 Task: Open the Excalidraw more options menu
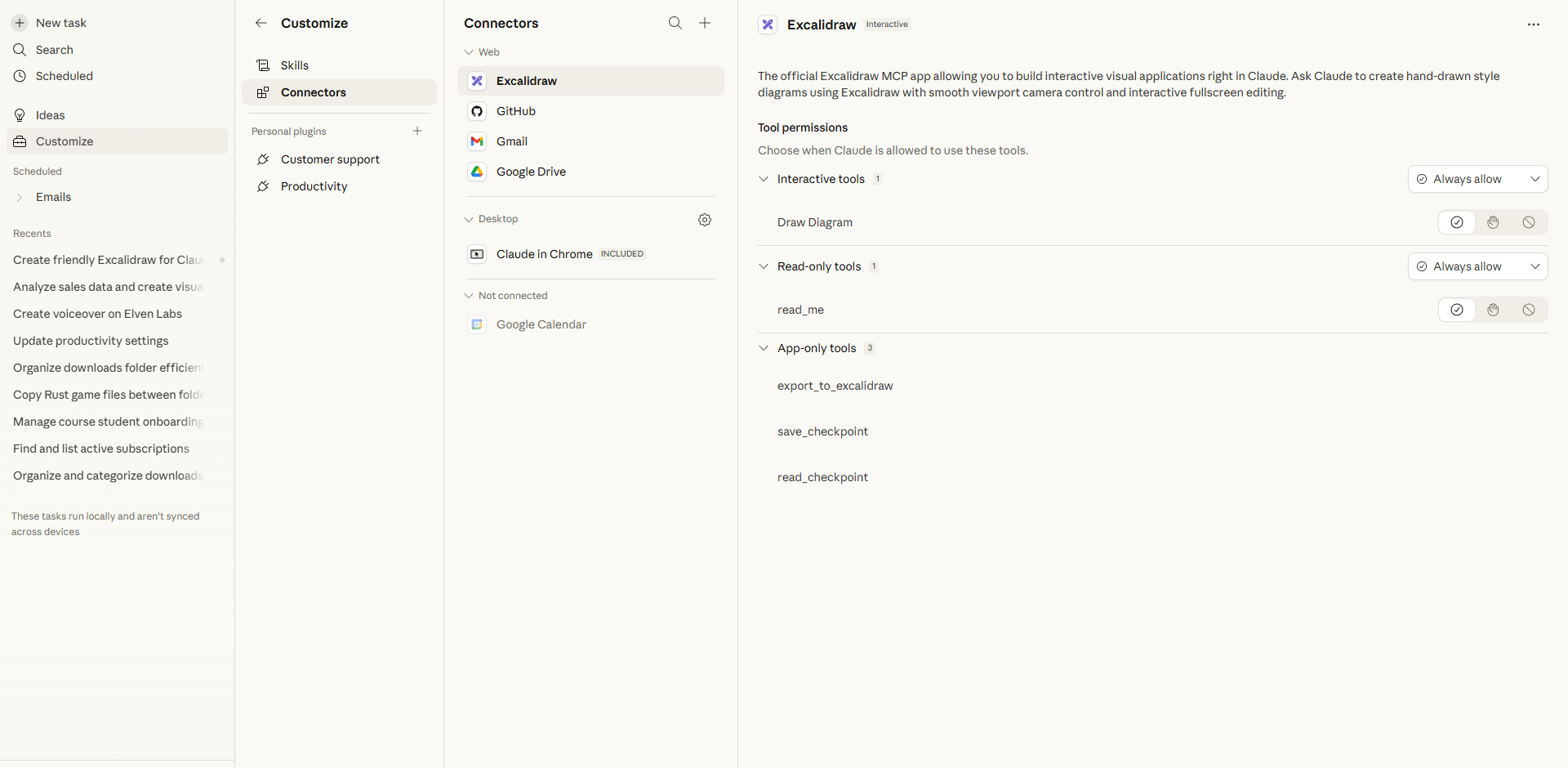tap(1534, 25)
